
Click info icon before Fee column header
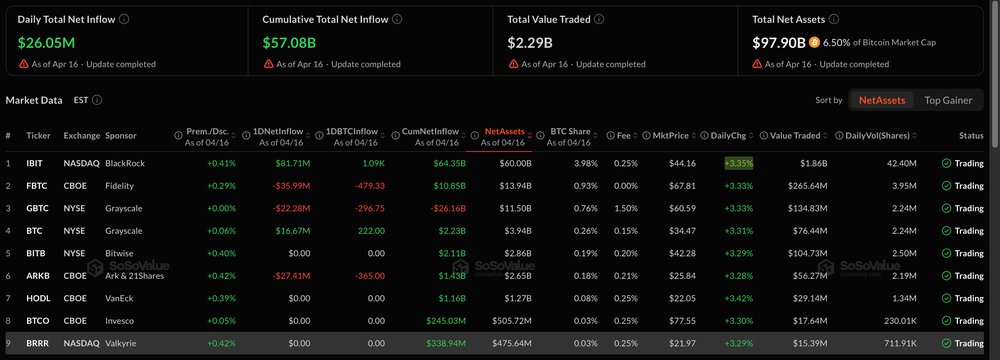pos(611,135)
